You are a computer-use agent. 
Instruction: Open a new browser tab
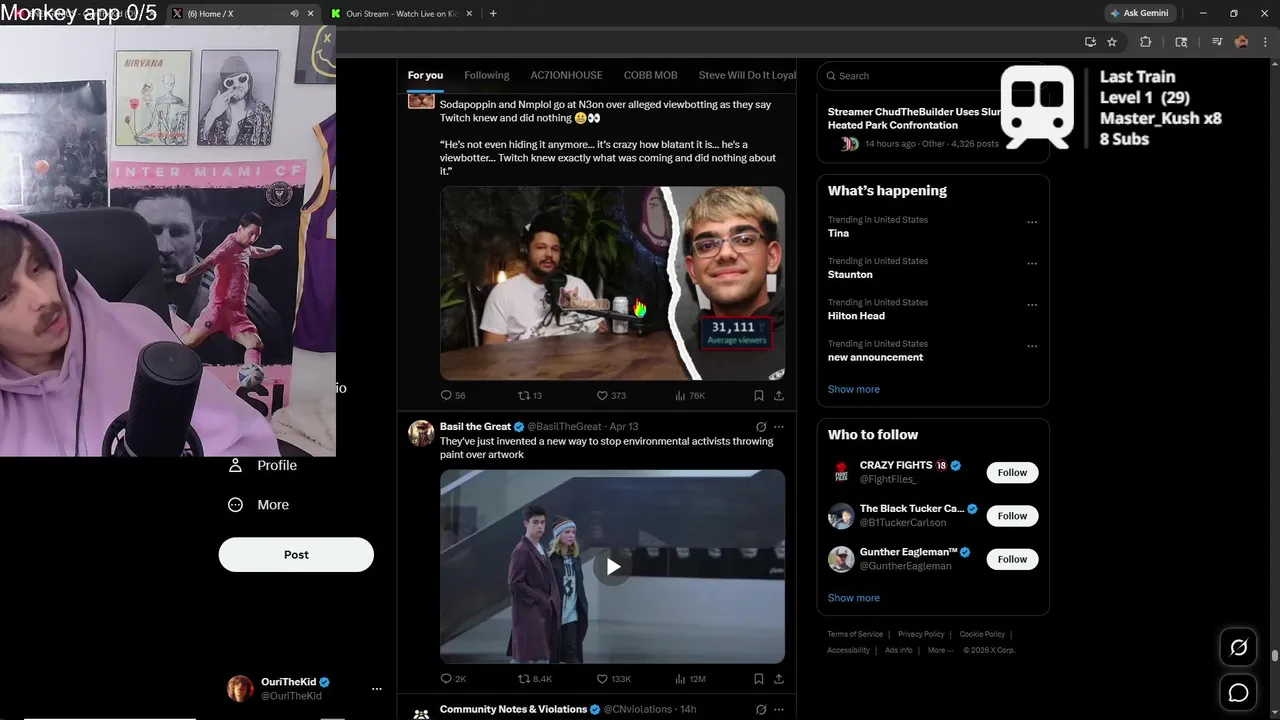coord(493,14)
